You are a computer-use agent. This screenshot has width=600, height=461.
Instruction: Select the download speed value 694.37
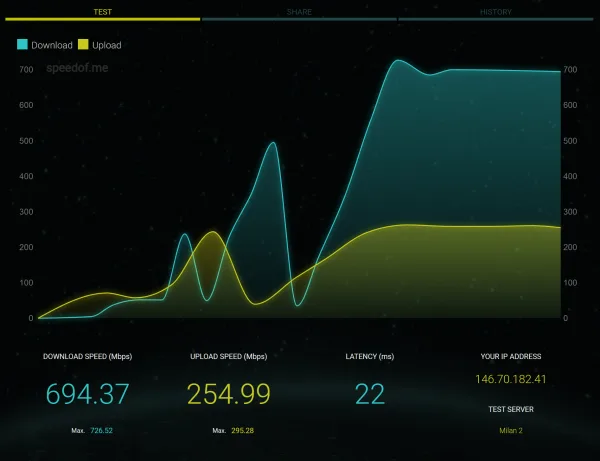pos(87,394)
